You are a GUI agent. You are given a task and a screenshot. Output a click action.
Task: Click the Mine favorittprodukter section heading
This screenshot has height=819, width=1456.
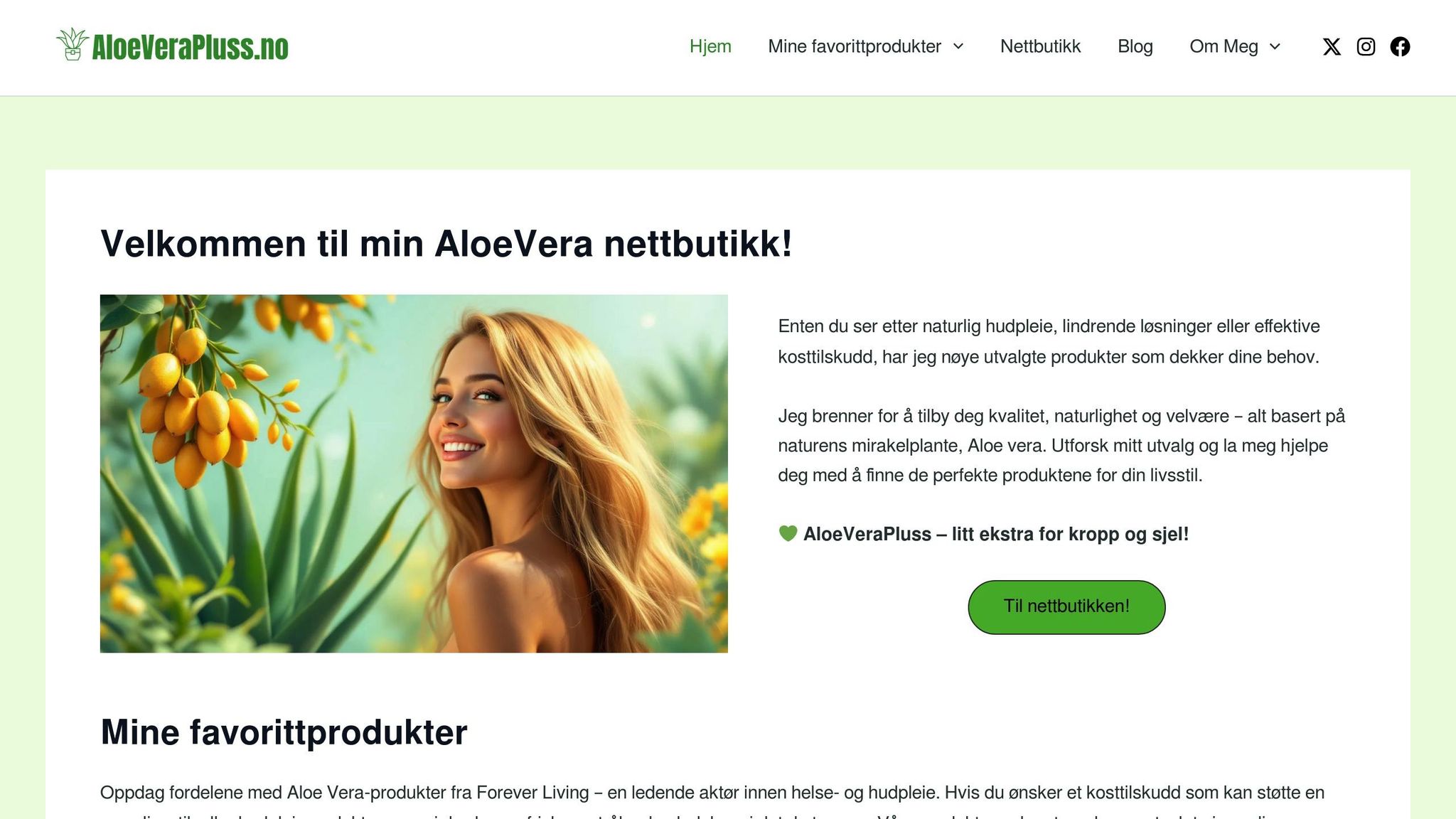point(284,732)
